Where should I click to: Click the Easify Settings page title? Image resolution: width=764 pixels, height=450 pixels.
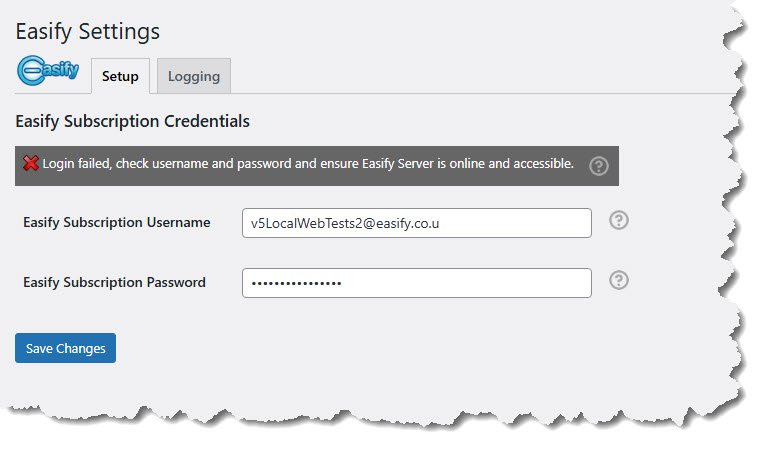click(x=87, y=31)
